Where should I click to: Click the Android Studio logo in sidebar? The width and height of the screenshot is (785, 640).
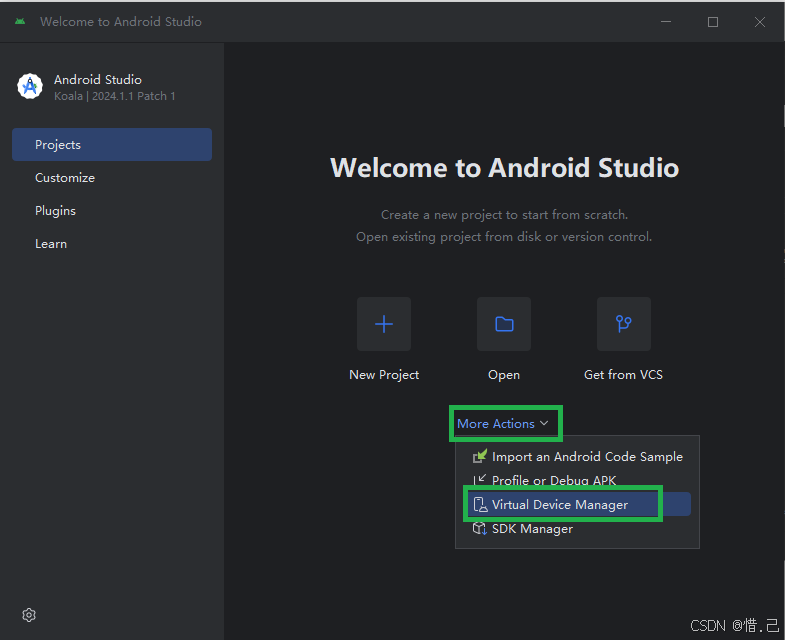click(30, 86)
